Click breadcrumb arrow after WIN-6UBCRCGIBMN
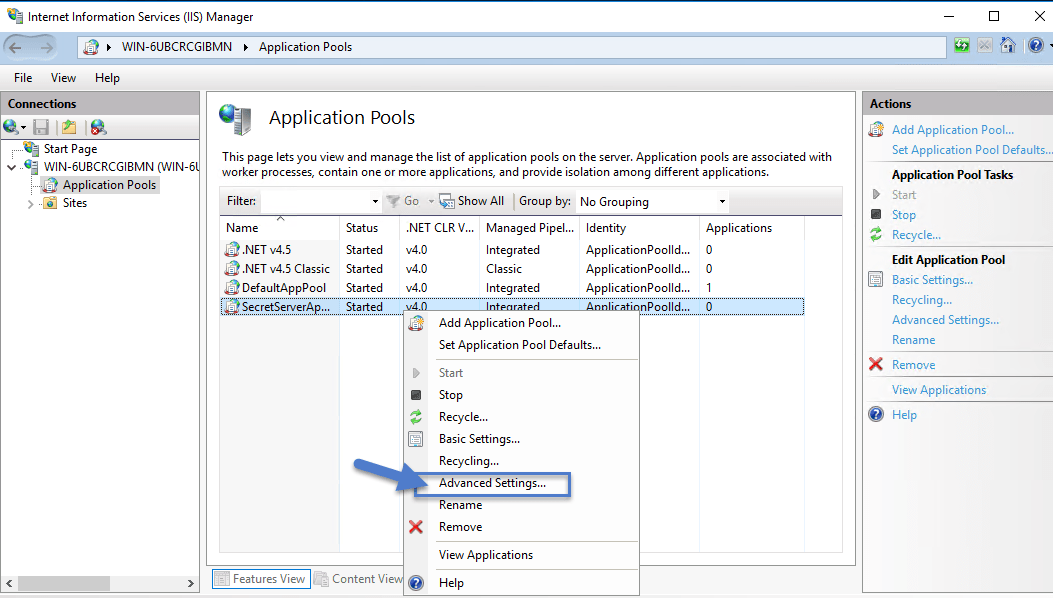 [246, 47]
